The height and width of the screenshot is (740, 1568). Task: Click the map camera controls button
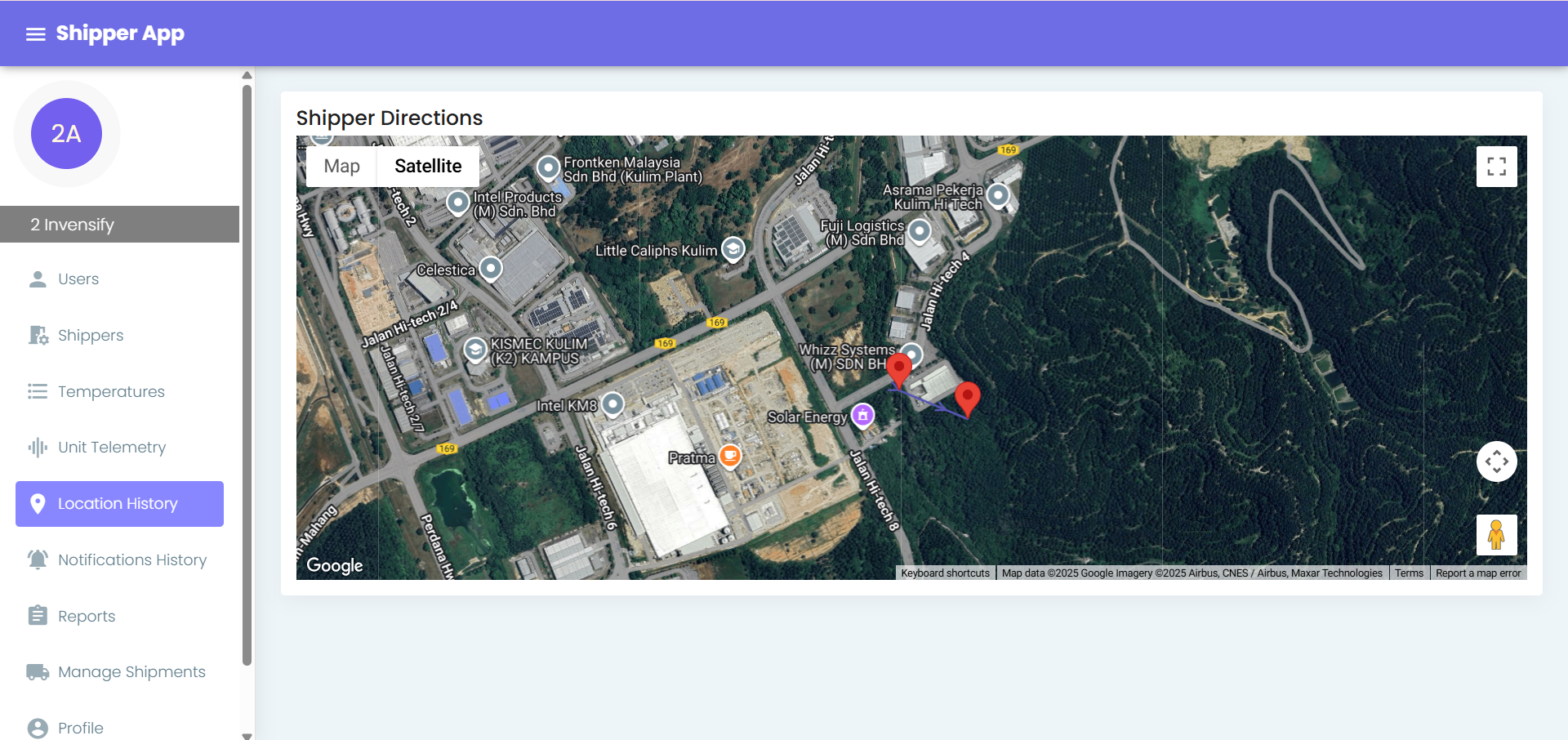click(1497, 461)
